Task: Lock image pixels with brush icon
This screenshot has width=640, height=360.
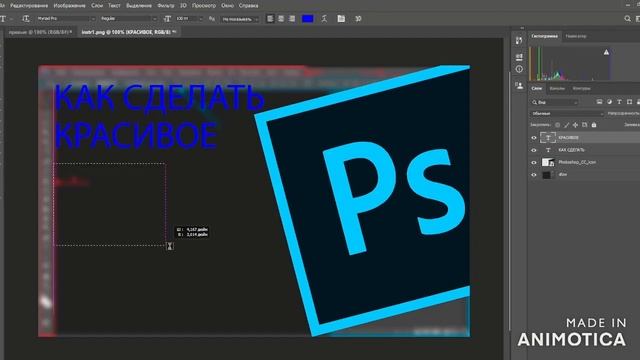Action: click(x=567, y=125)
